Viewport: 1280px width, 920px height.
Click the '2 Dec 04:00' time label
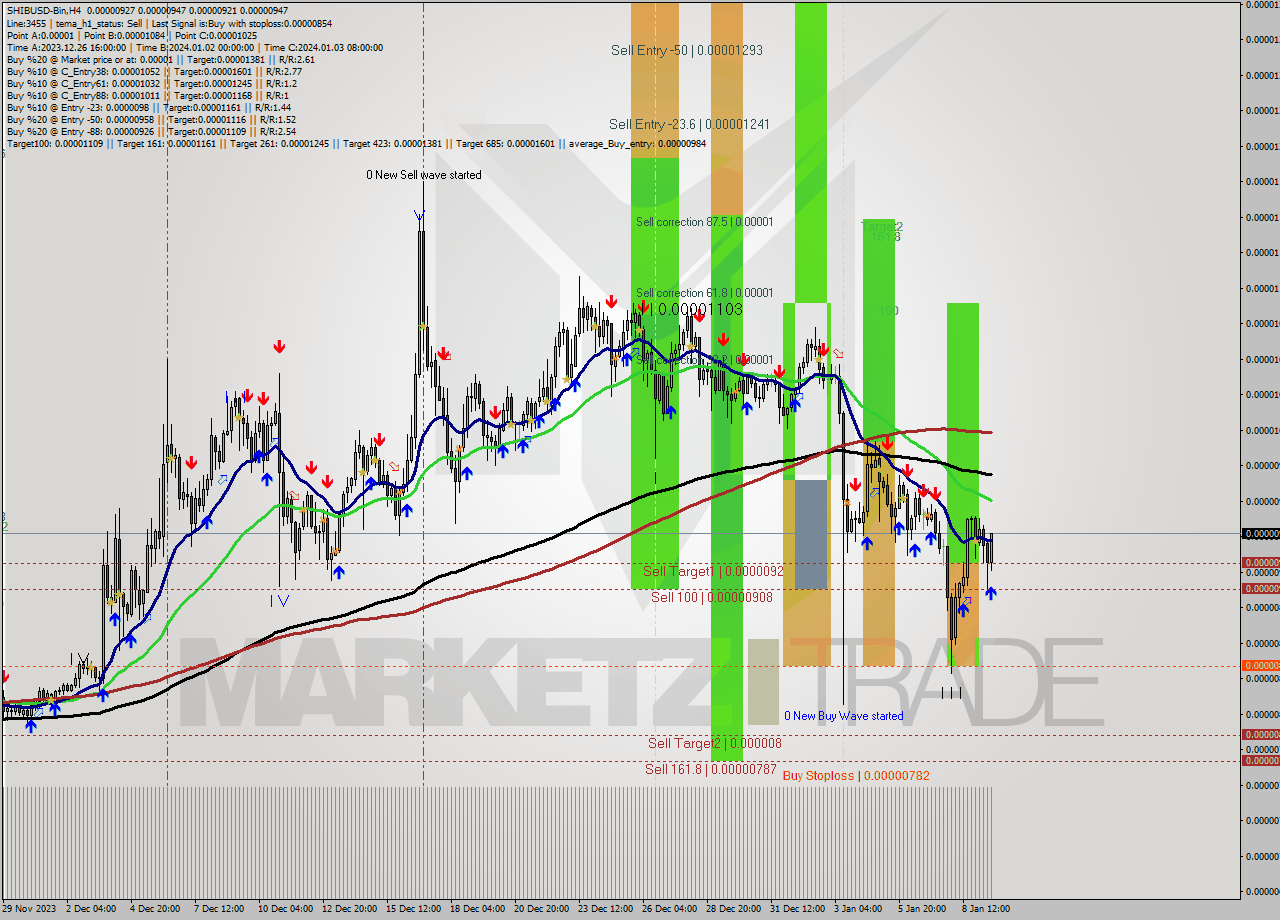coord(92,909)
